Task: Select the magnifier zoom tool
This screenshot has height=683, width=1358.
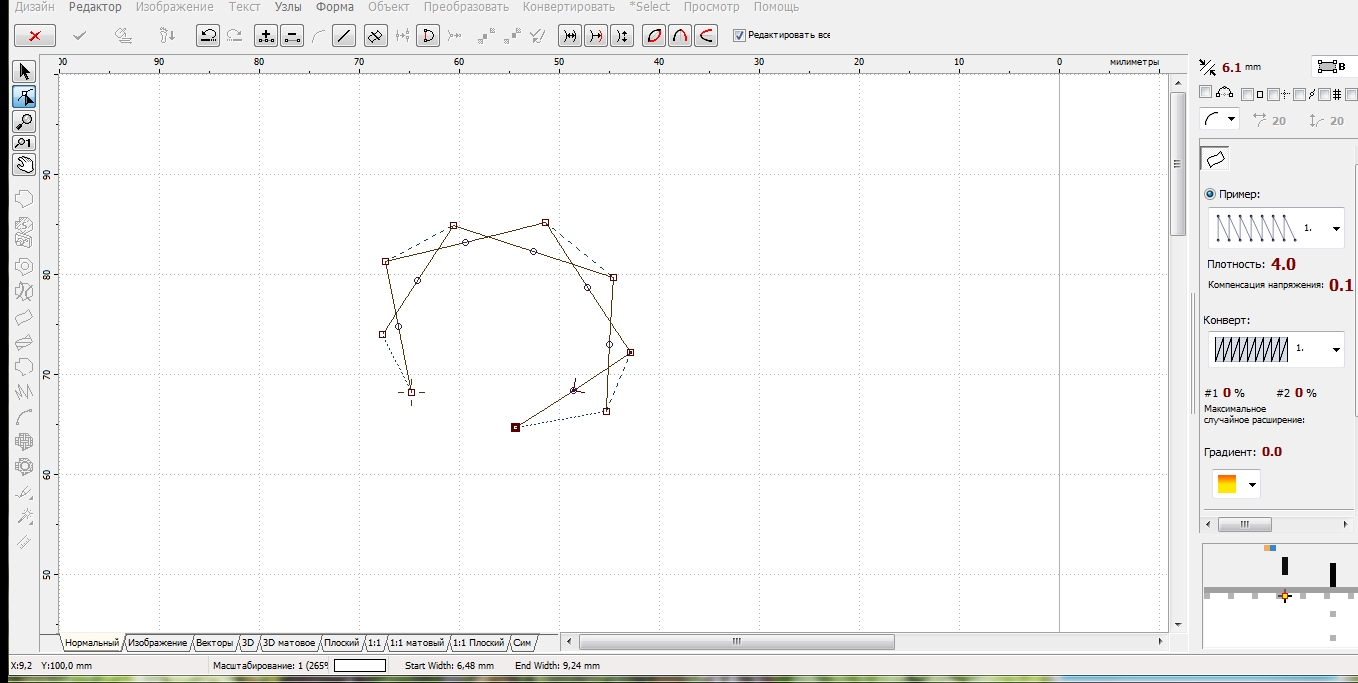Action: coord(24,121)
